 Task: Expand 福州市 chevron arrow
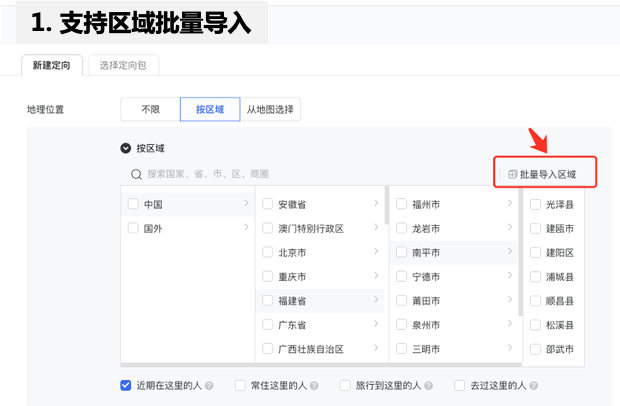(510, 203)
